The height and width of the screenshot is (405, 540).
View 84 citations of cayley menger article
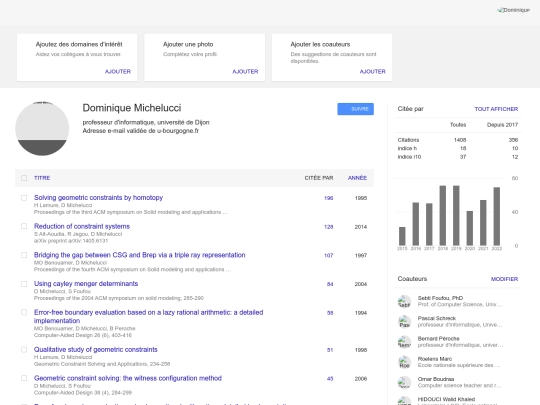click(x=330, y=284)
